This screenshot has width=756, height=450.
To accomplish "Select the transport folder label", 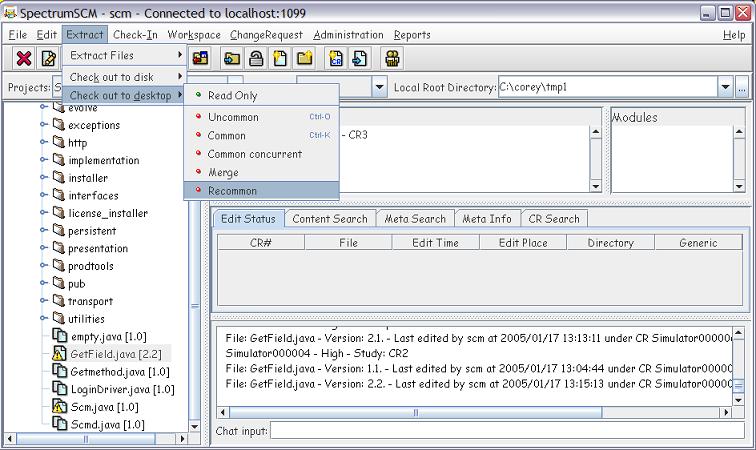I will click(x=90, y=301).
